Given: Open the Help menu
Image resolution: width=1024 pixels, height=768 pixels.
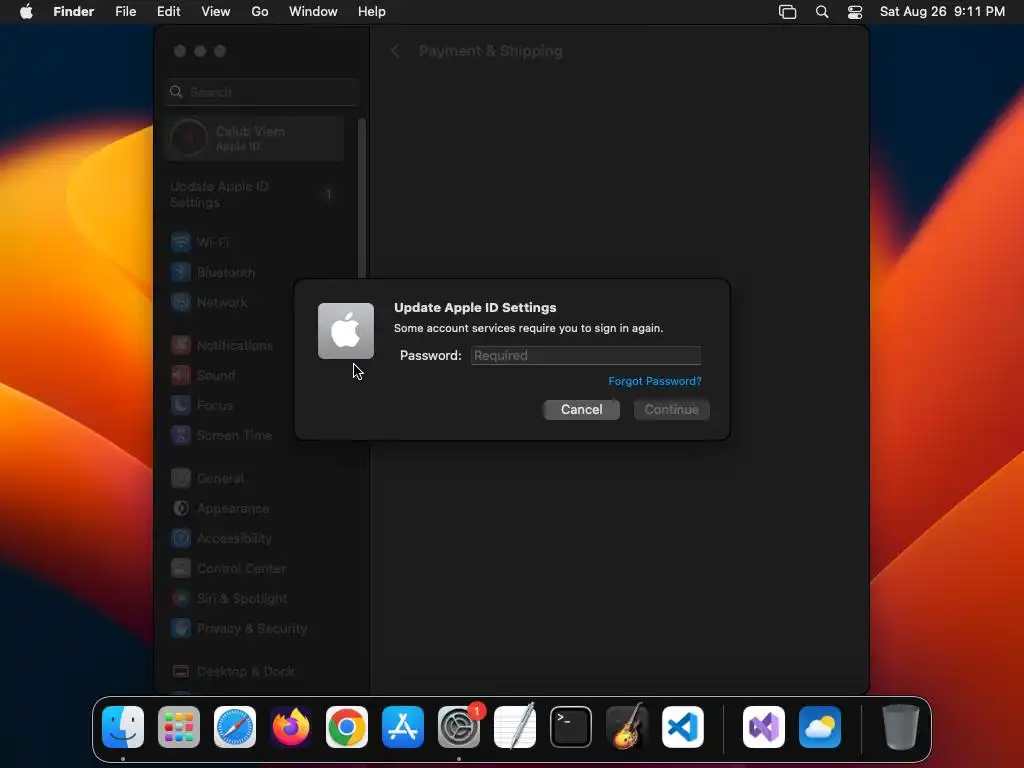Looking at the screenshot, I should [372, 12].
